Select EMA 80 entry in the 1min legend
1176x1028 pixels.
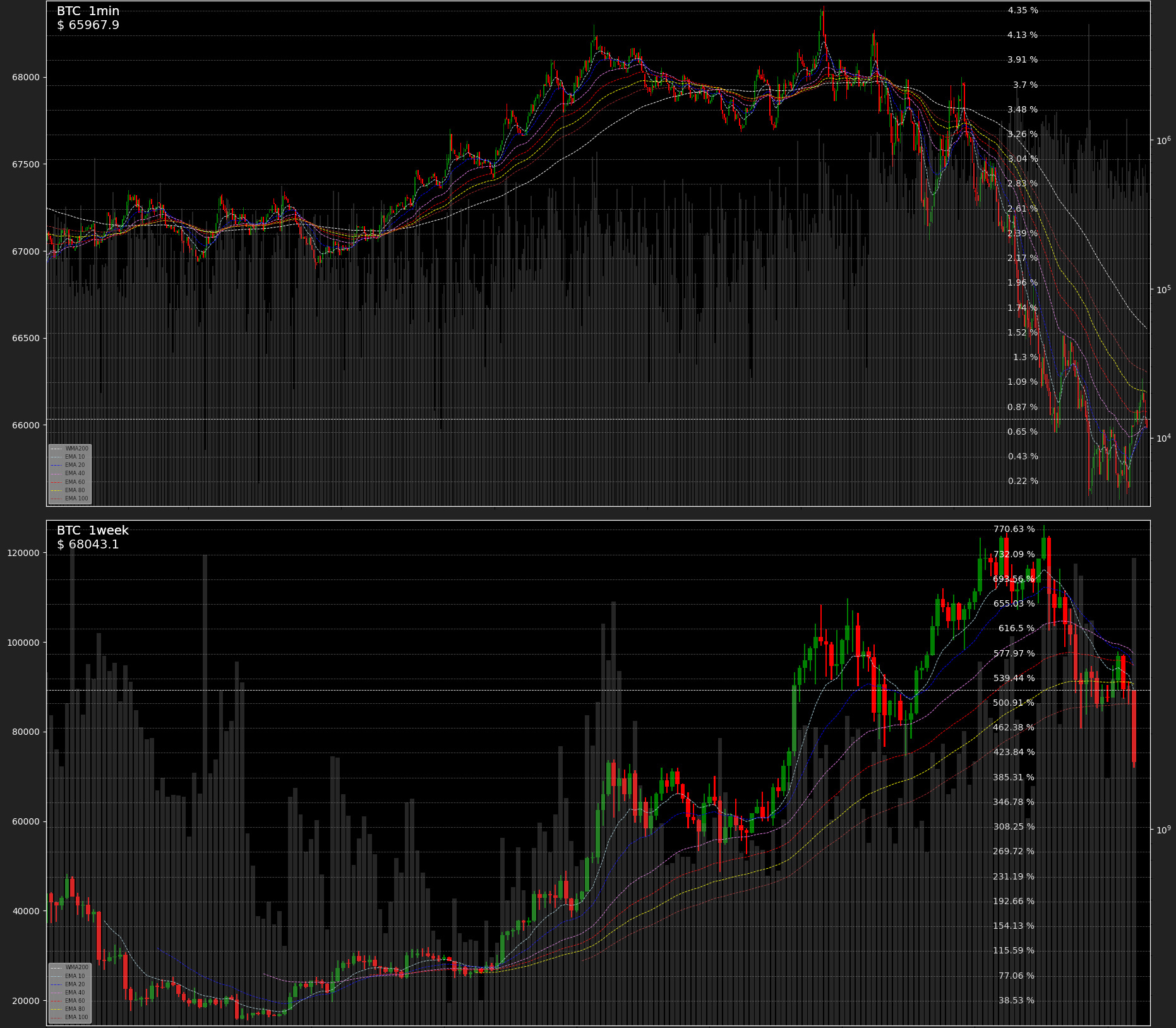click(75, 490)
